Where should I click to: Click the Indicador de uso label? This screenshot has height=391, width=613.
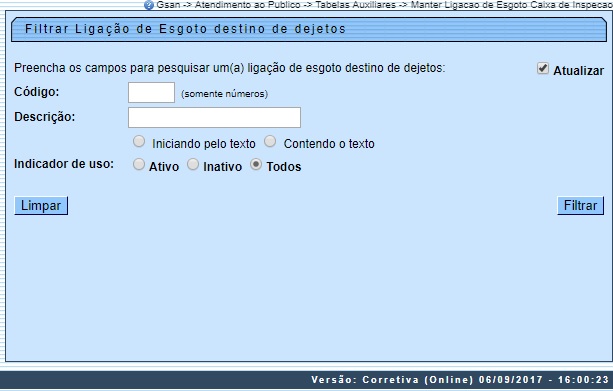[64, 164]
